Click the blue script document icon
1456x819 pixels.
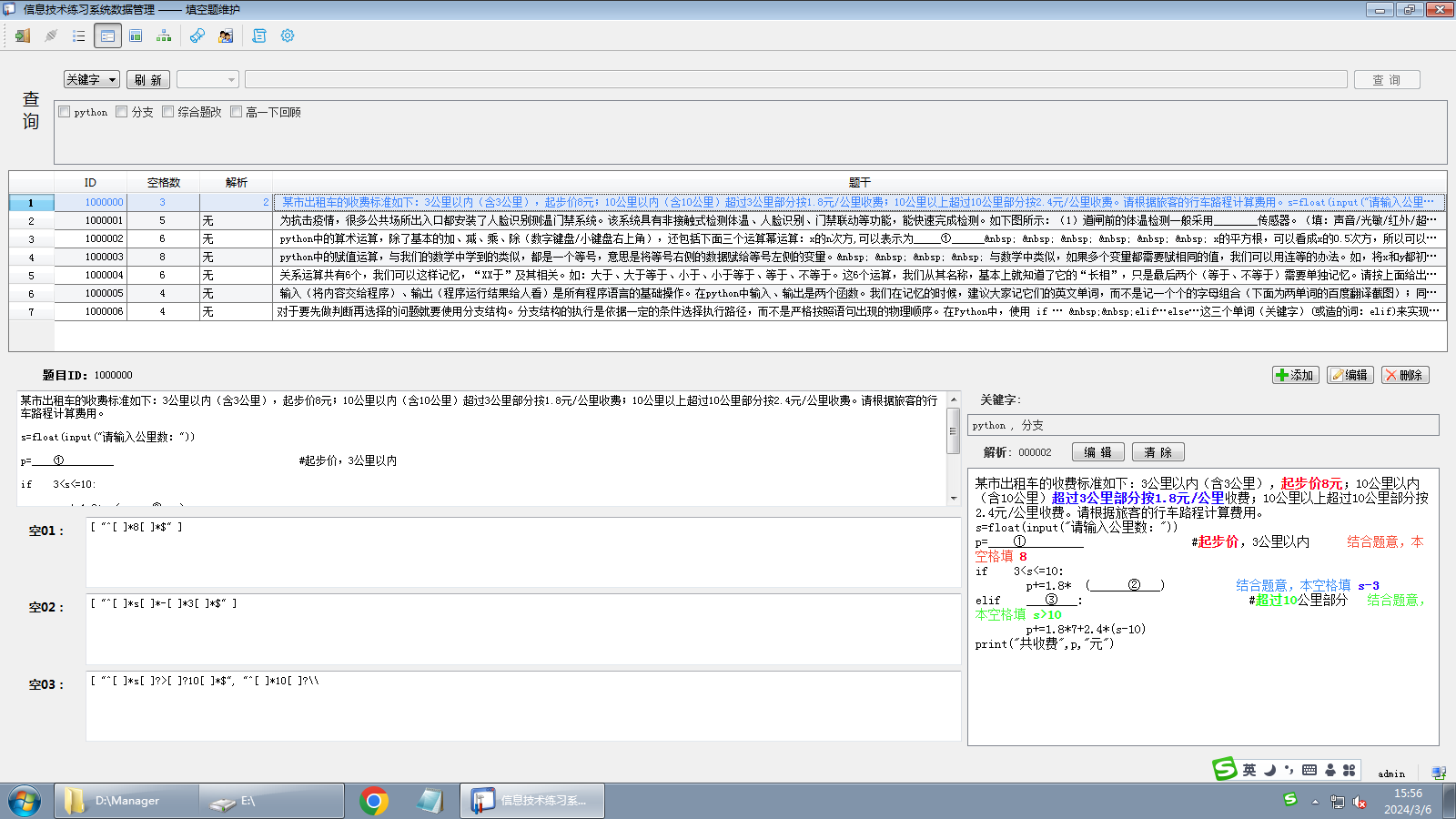(259, 35)
